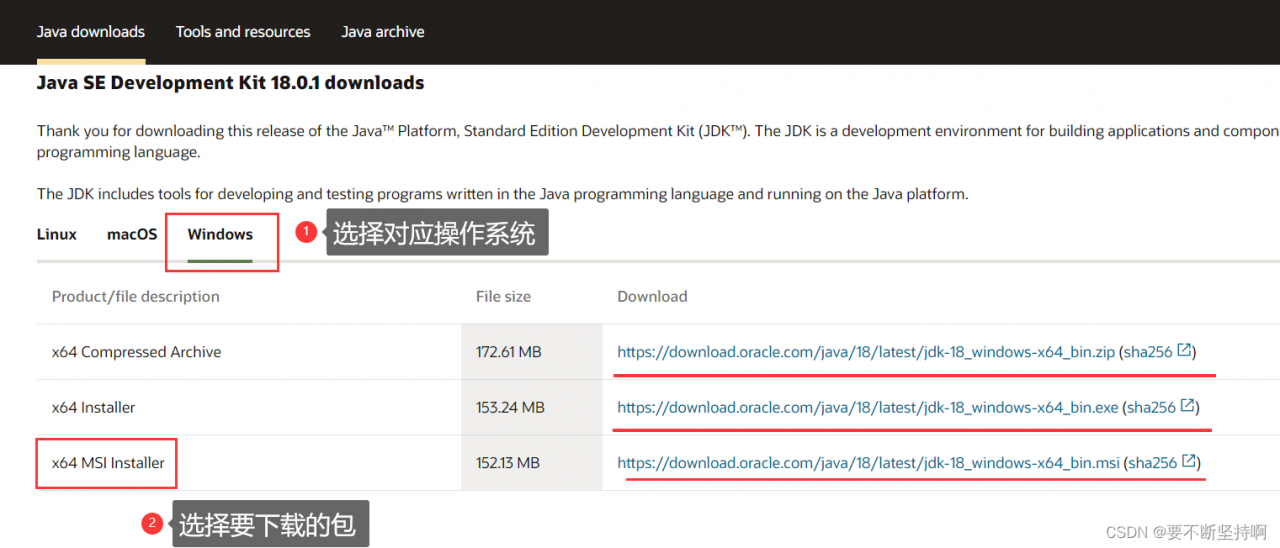Viewport: 1280px width, 548px height.
Task: Click the Java SE Development Kit 18.0.1 heading
Action: tap(231, 83)
